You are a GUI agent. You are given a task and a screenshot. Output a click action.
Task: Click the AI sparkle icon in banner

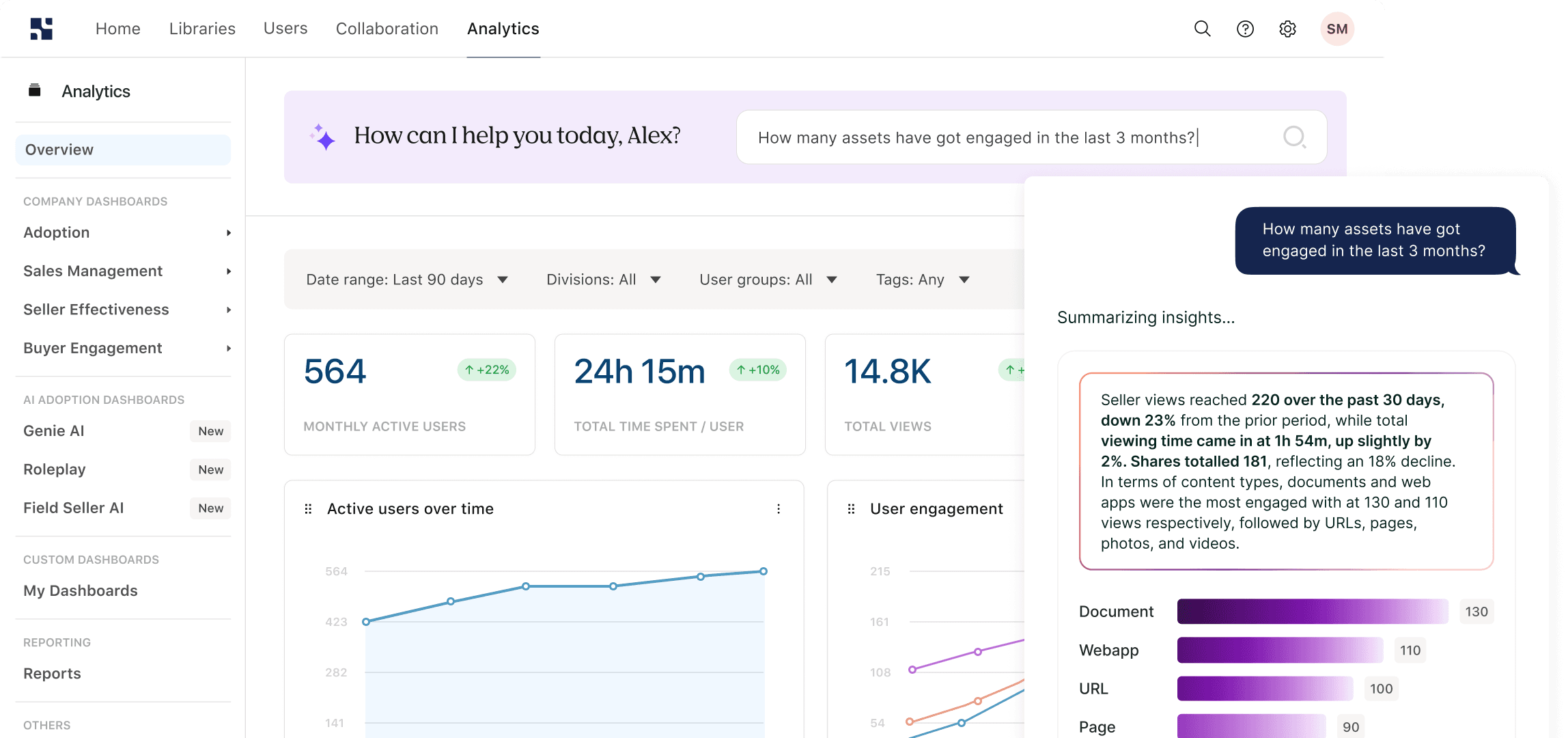tap(322, 137)
